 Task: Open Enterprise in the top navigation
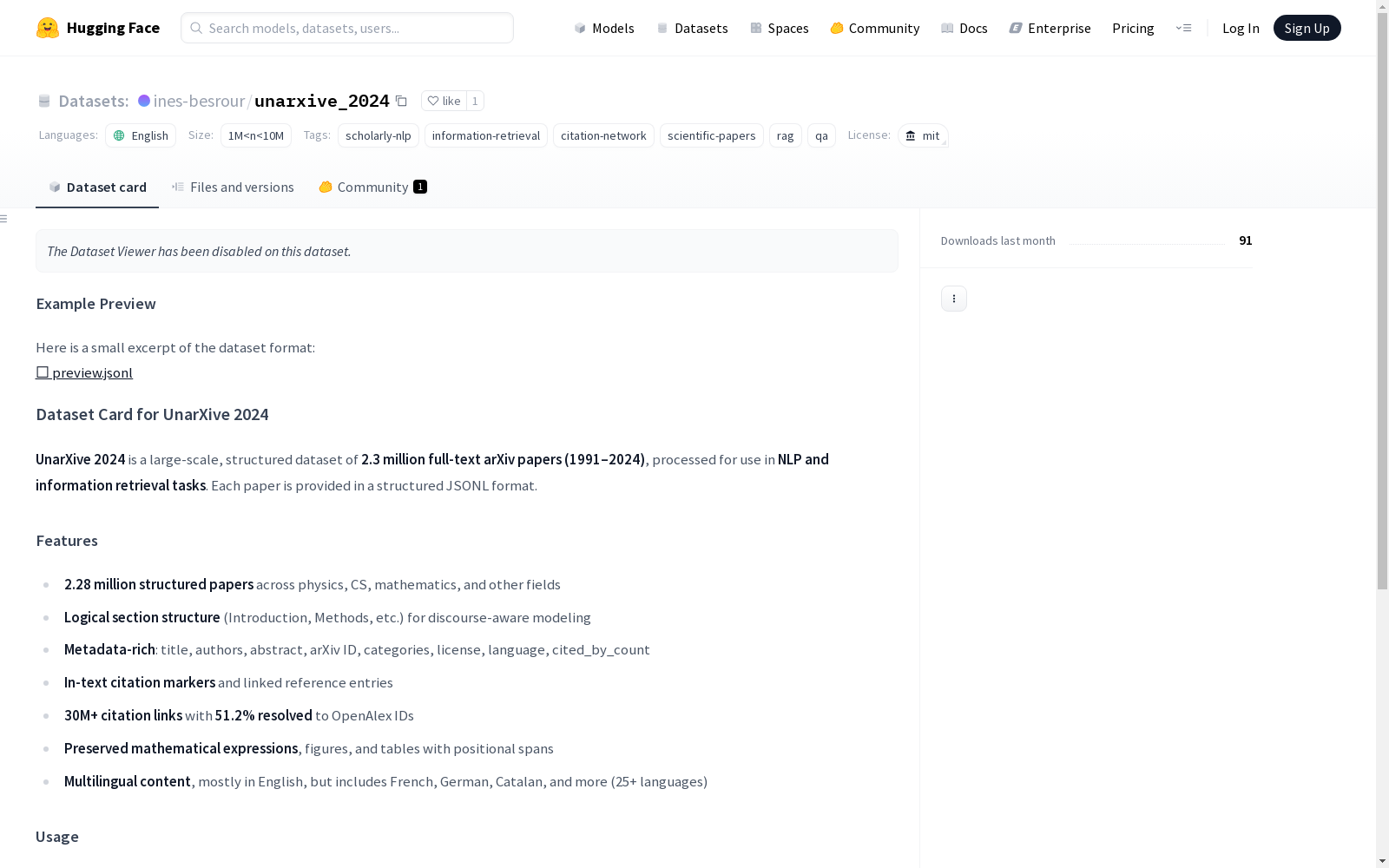click(x=1050, y=28)
